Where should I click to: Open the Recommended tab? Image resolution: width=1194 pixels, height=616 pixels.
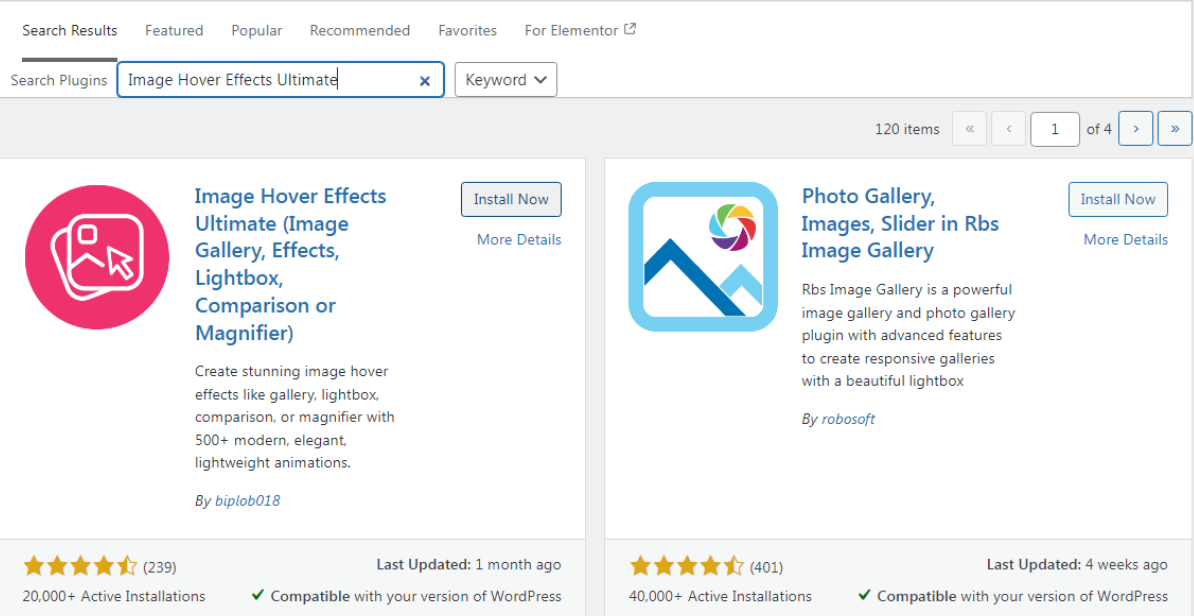pos(359,30)
